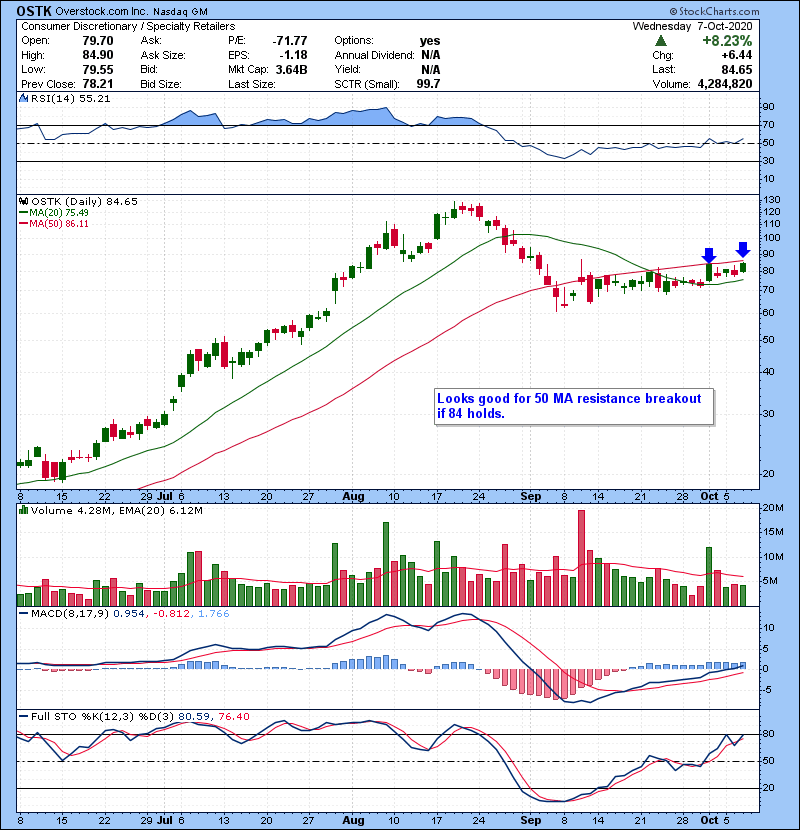Click the 50 MA resistance breakout note
This screenshot has height=830, width=800.
(574, 406)
